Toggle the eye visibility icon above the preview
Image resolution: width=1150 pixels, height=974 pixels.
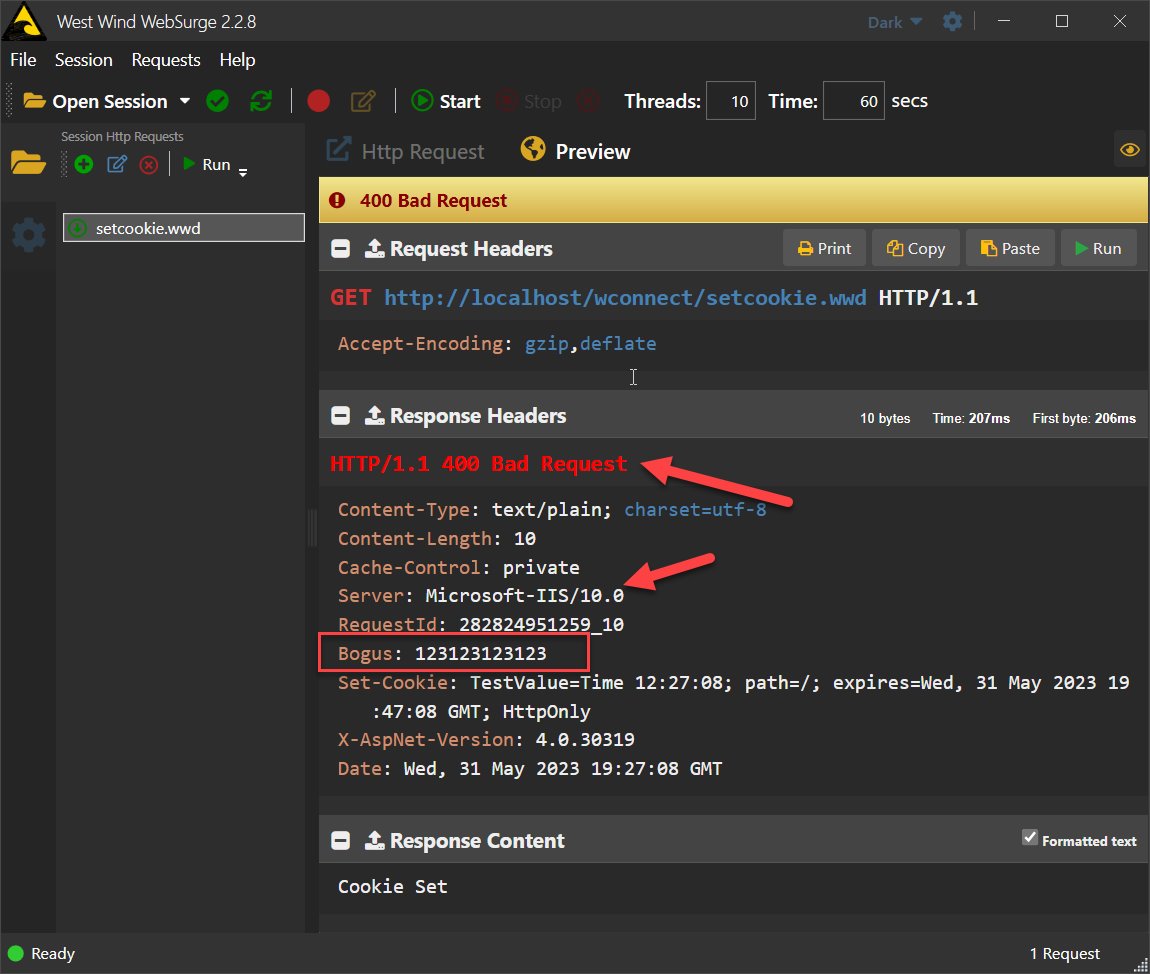pos(1129,149)
